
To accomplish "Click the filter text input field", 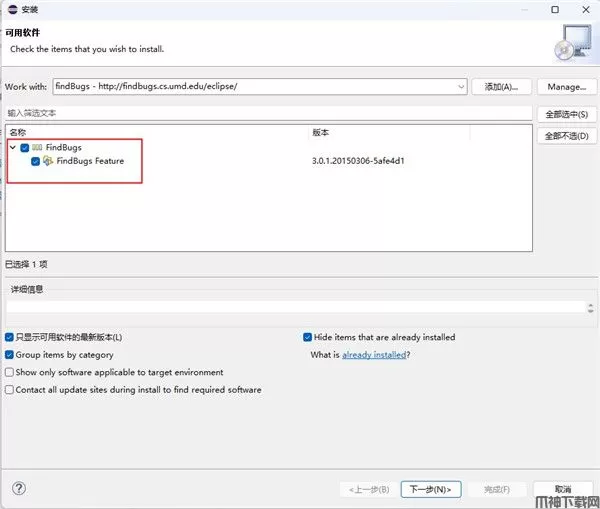I will 268,113.
